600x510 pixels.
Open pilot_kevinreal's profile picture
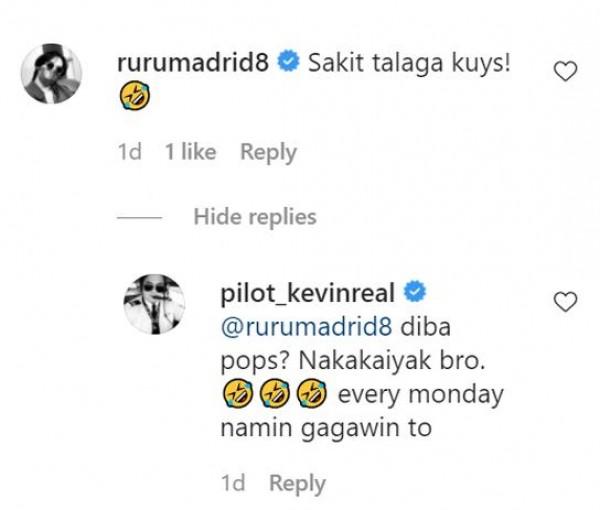click(x=154, y=303)
